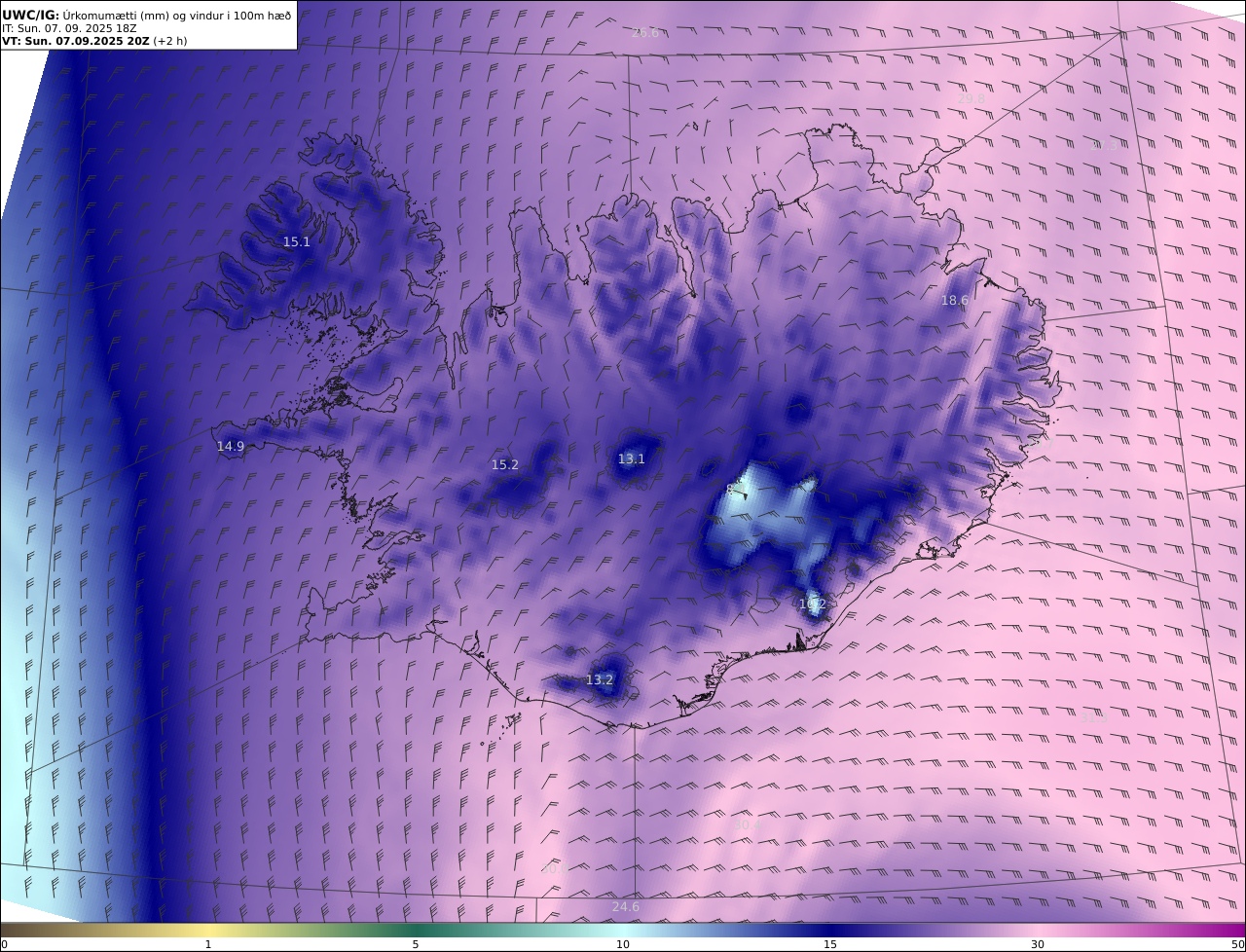
Task: Click the UWC/IG Úrkomumætti title line
Action: (147, 15)
